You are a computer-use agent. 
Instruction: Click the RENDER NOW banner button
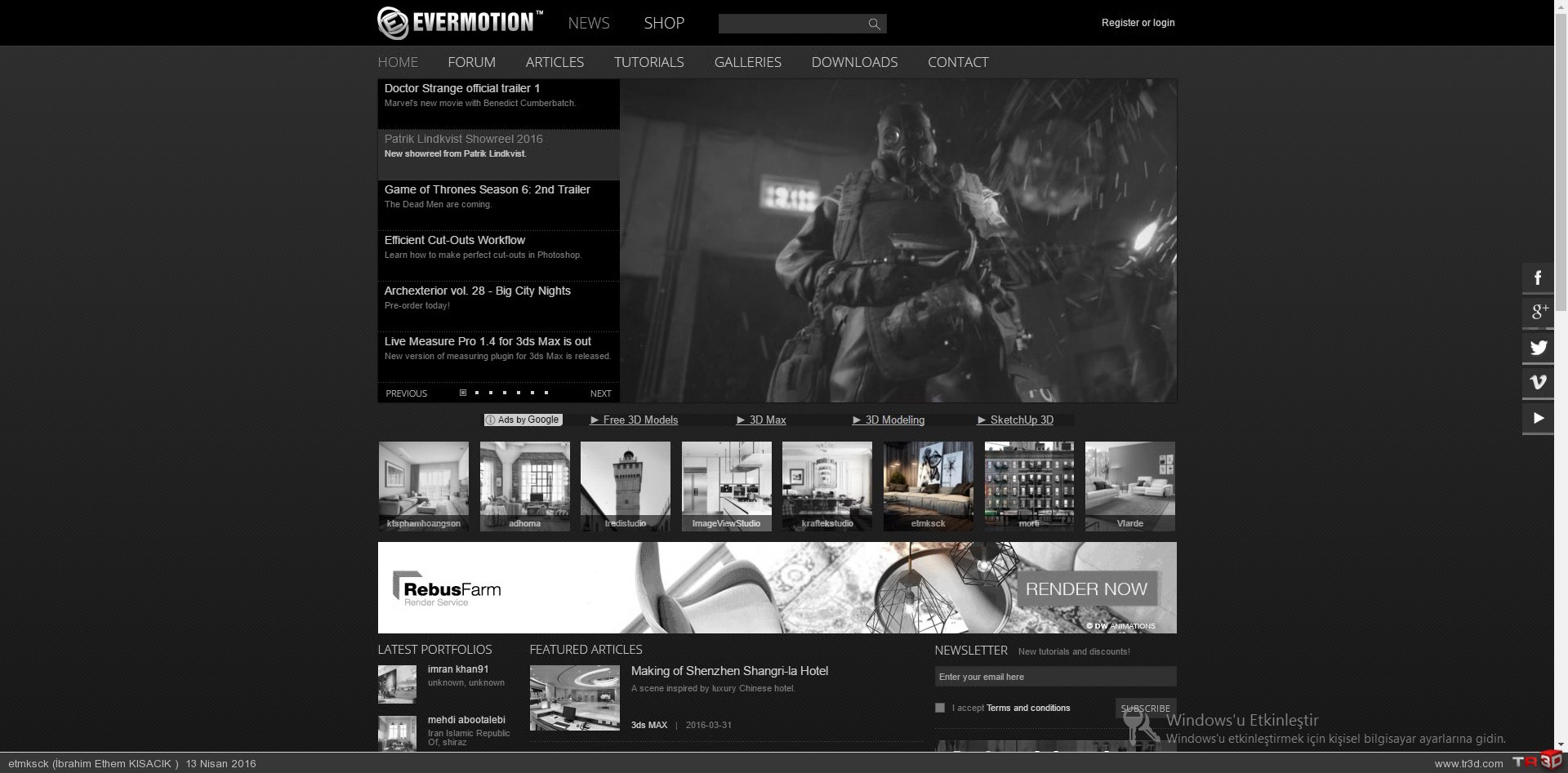(1086, 589)
